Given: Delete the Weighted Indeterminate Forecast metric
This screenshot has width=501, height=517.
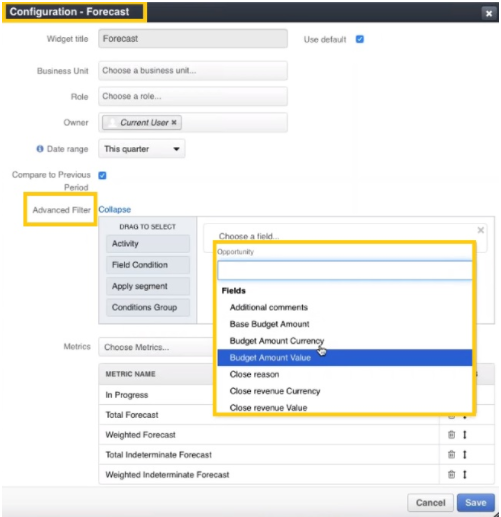Looking at the screenshot, I should (x=451, y=474).
